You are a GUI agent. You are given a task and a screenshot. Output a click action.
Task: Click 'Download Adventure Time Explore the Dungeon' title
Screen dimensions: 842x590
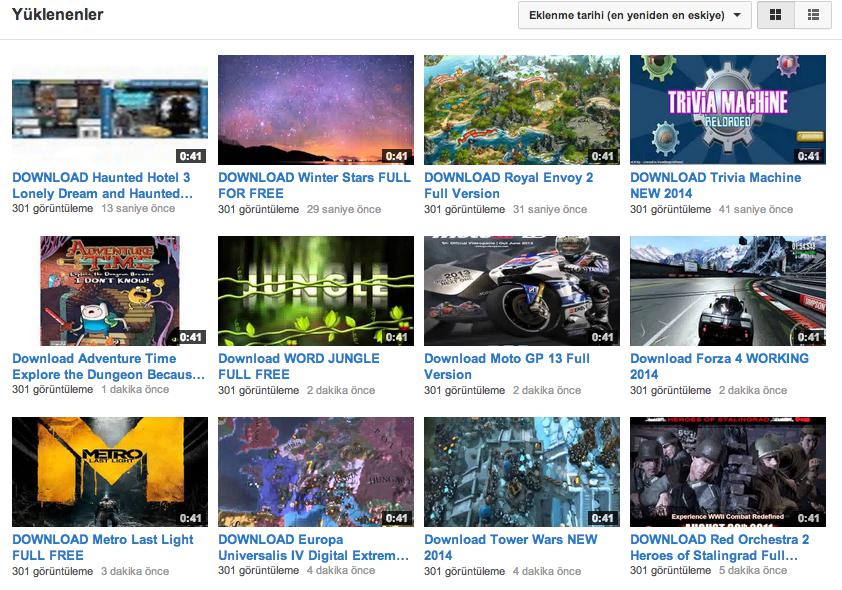coord(108,366)
